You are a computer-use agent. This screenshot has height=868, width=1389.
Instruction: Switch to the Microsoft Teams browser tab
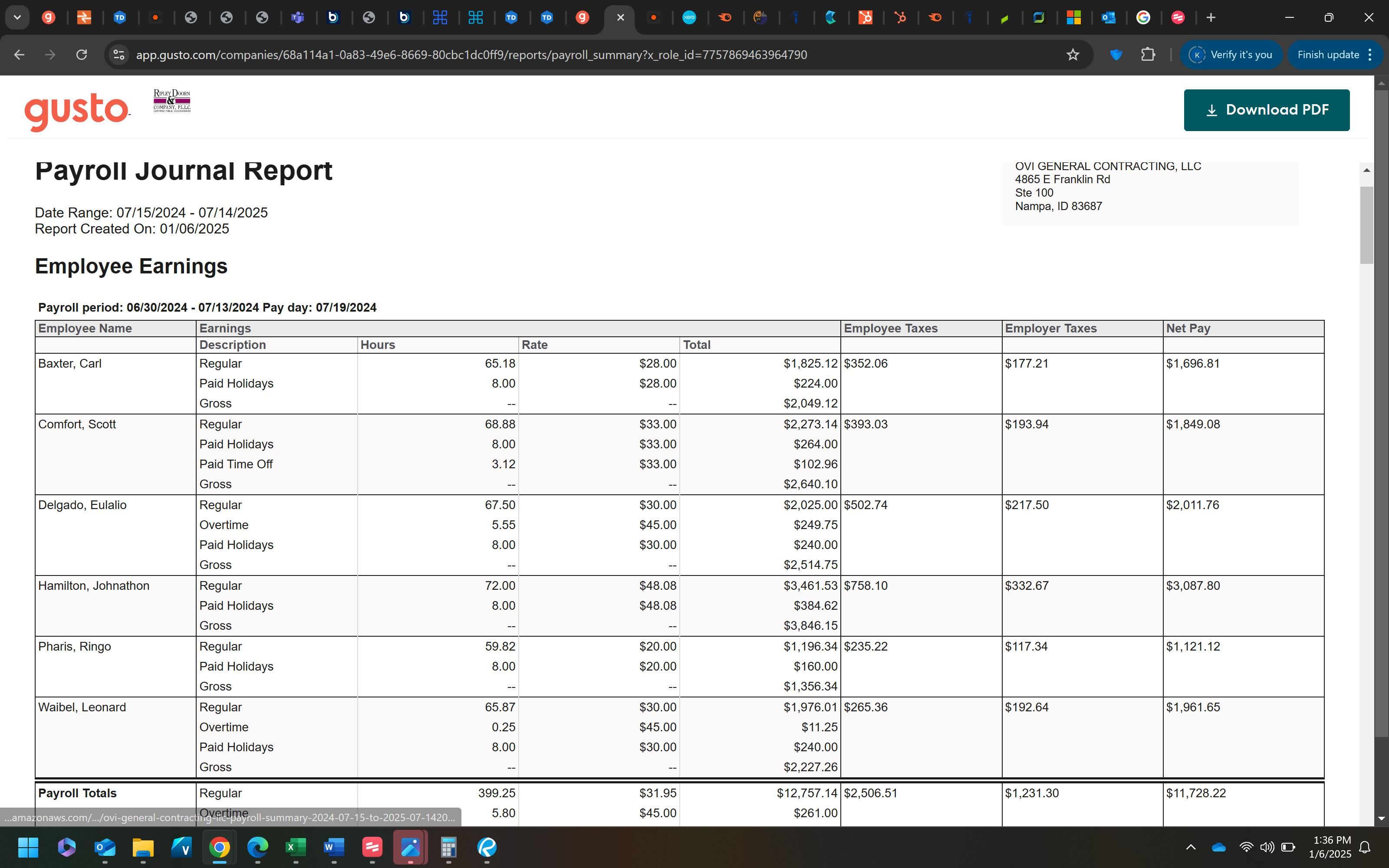[x=297, y=17]
